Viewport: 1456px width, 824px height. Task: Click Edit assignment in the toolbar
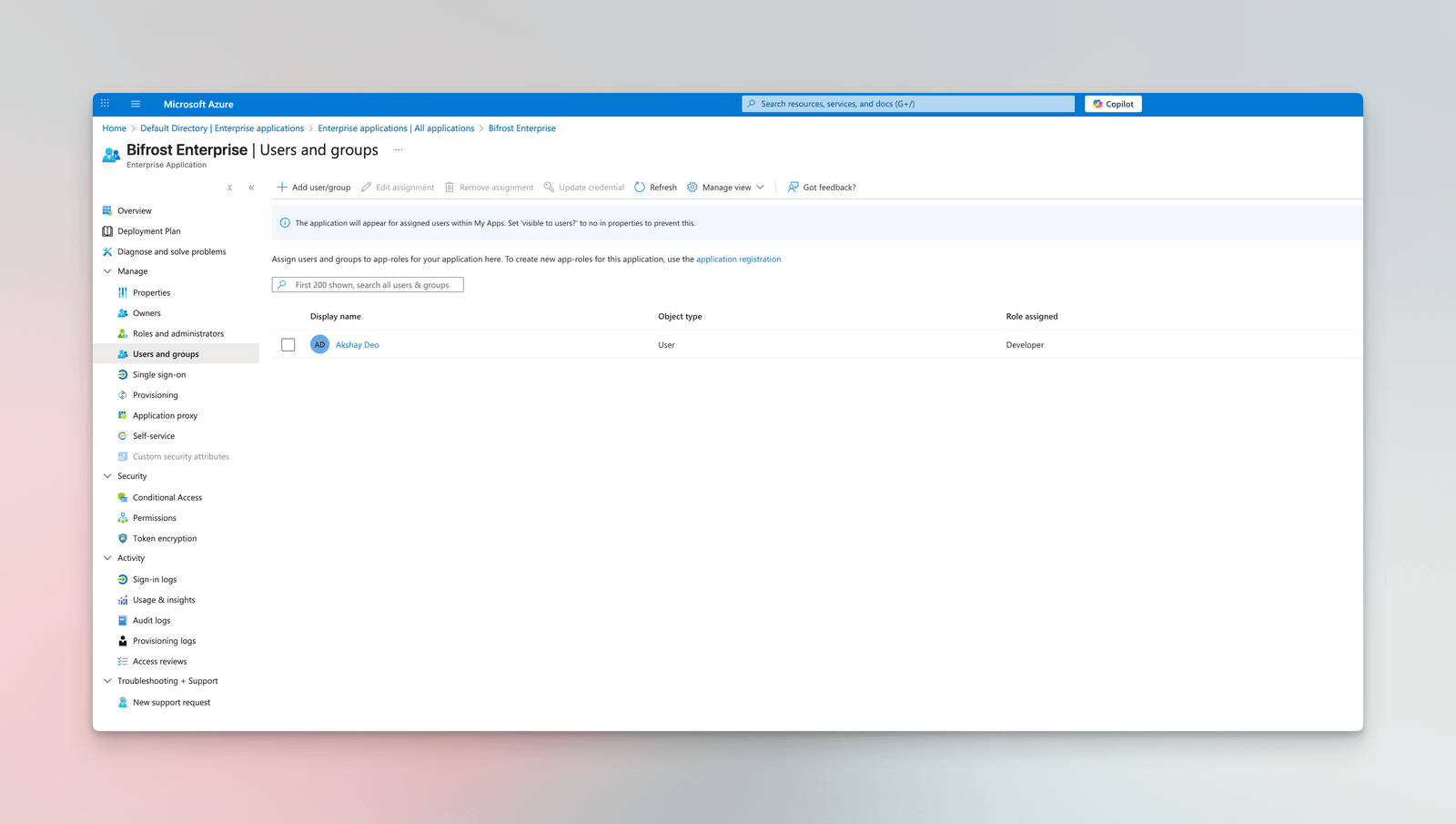point(398,188)
